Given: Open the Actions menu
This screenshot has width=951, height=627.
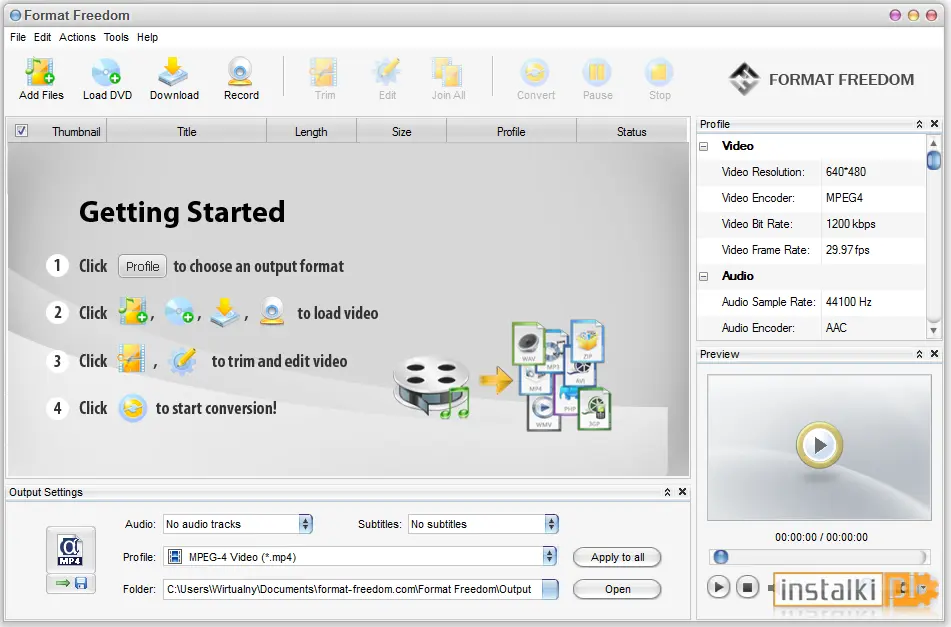Looking at the screenshot, I should click(77, 37).
